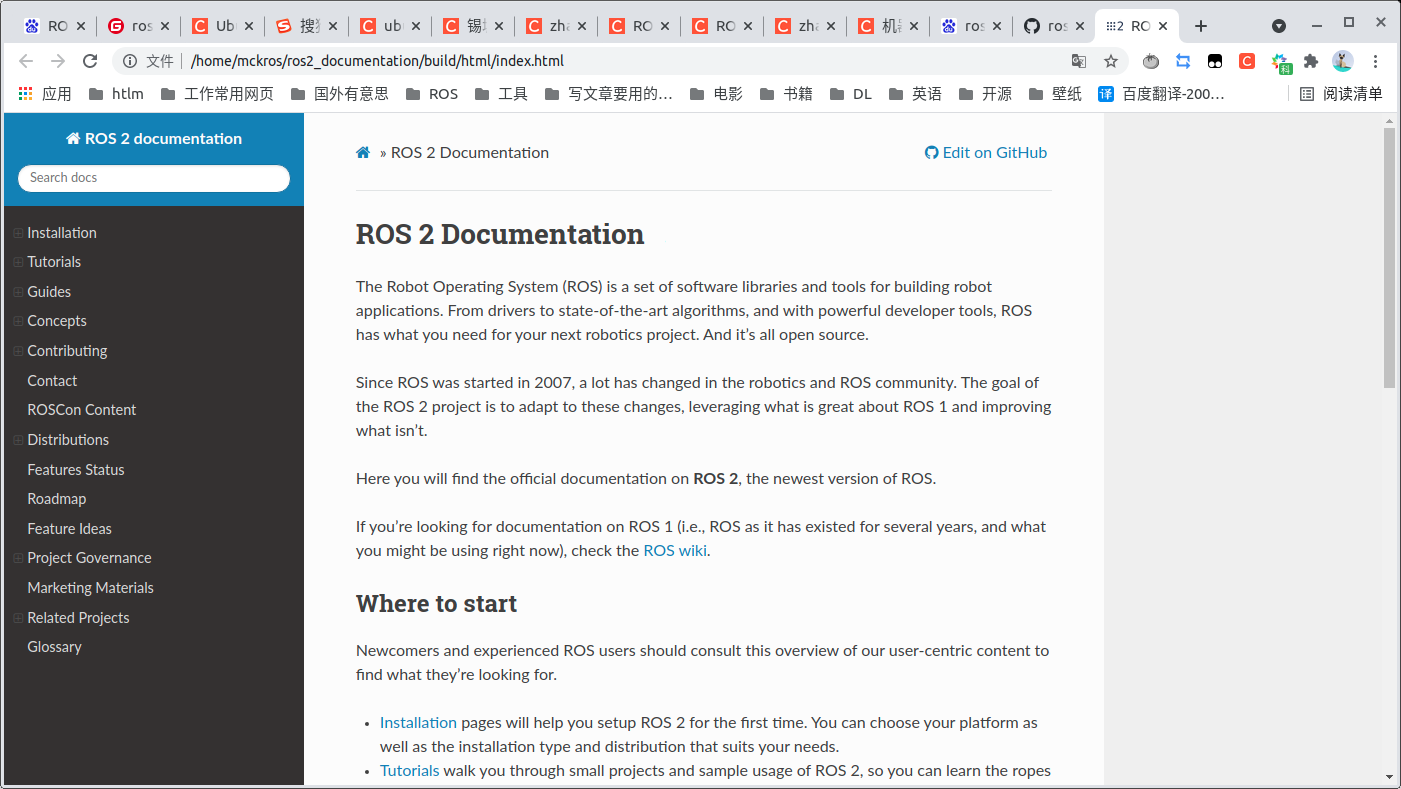
Task: Expand the Installation section in the sidebar
Action: (17, 232)
